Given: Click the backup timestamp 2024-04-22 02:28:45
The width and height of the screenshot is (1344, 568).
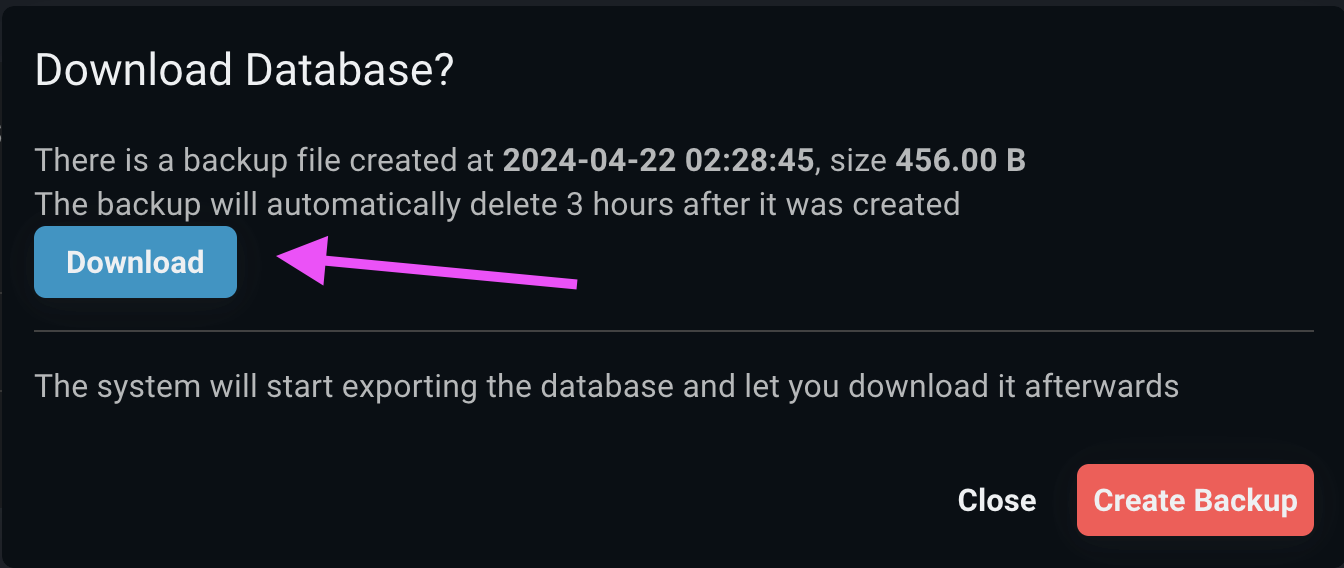Looking at the screenshot, I should click(658, 160).
